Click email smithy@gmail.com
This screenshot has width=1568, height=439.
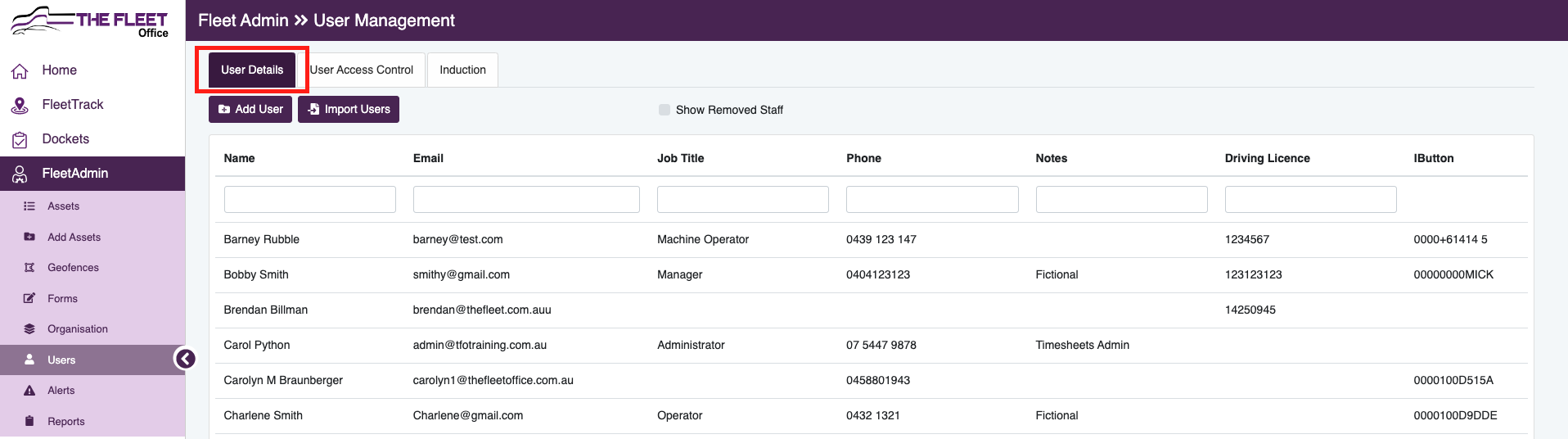(461, 274)
